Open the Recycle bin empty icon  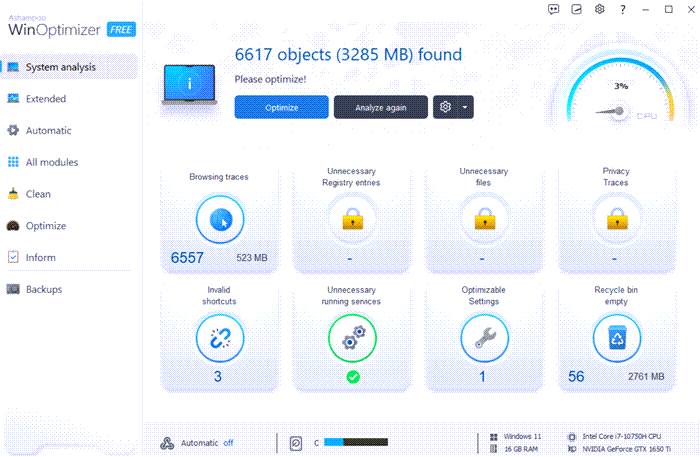(x=617, y=338)
